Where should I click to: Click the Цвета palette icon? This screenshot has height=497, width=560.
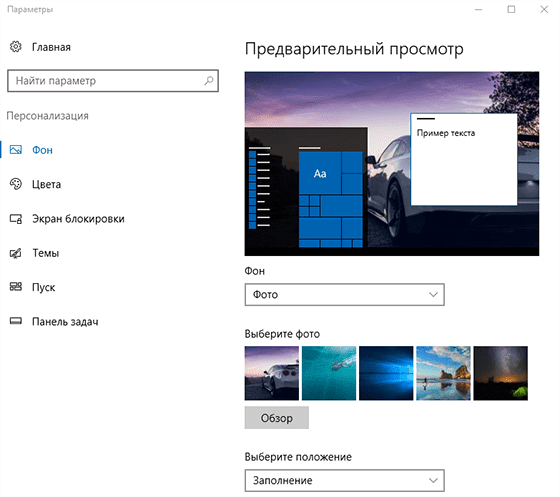(x=16, y=184)
